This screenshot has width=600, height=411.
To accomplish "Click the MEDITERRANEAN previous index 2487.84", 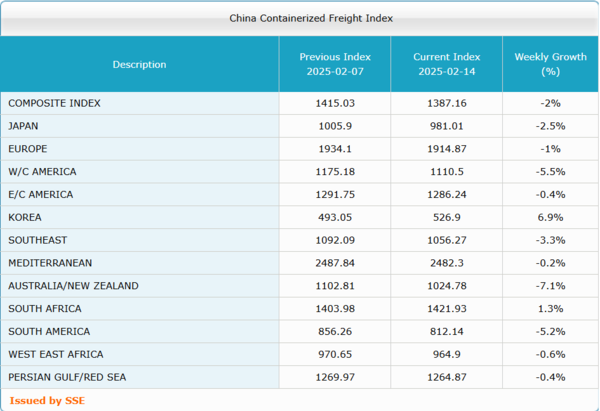I will 334,263.
